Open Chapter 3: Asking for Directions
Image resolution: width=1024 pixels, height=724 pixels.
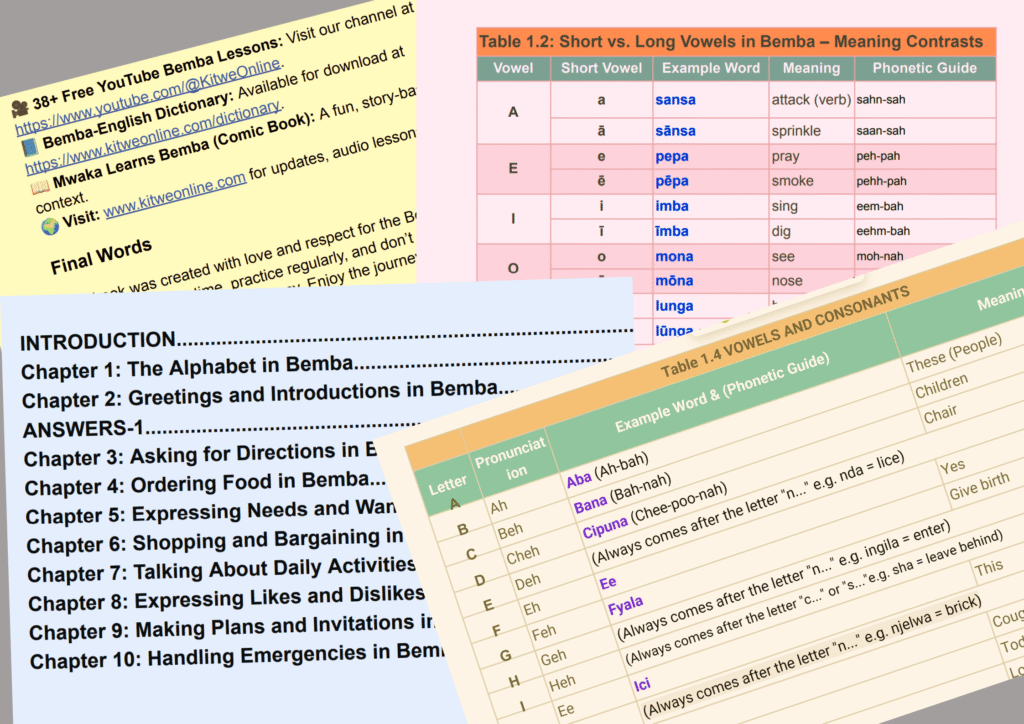pyautogui.click(x=200, y=454)
